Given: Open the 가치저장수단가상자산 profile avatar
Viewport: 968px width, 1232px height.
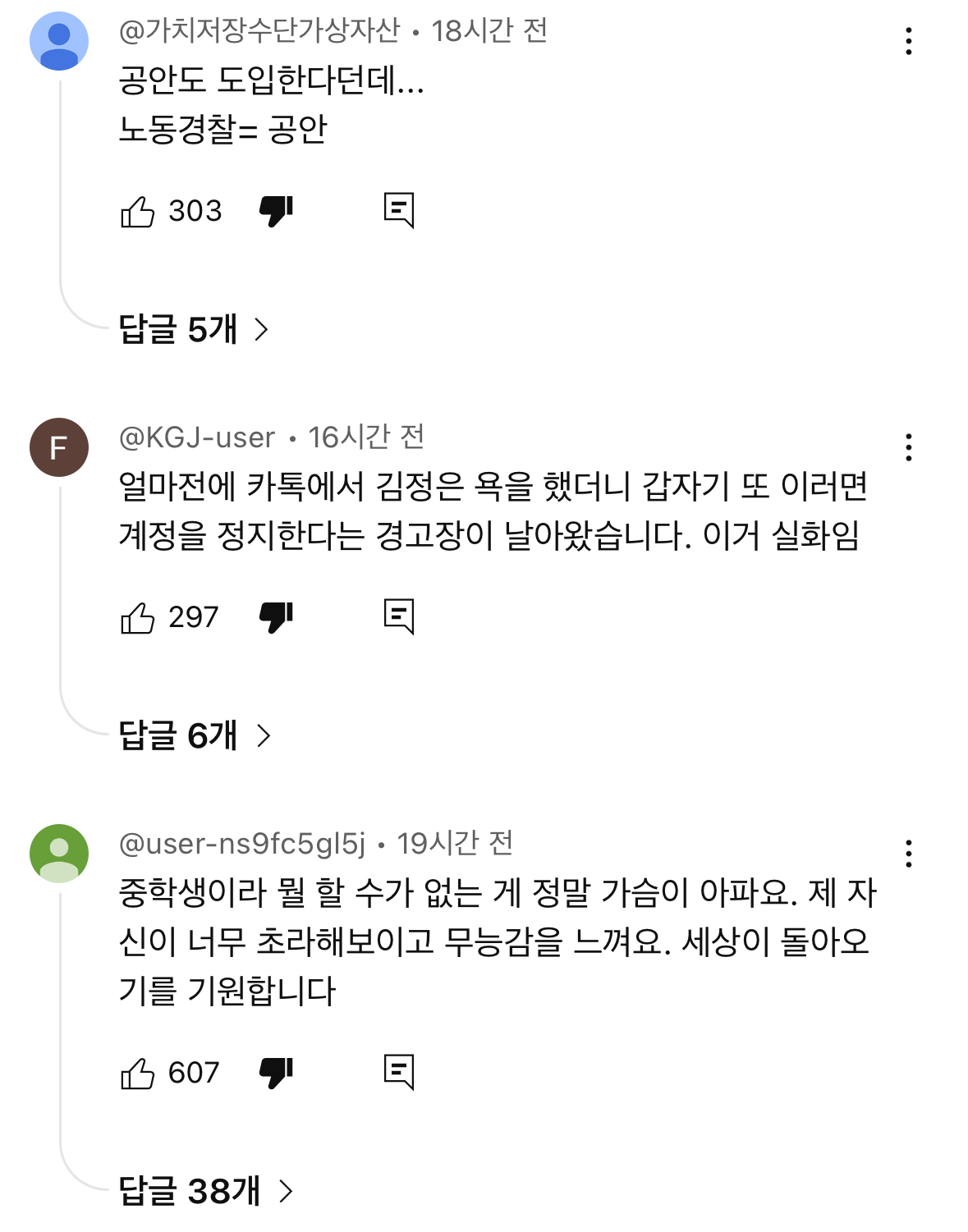Looking at the screenshot, I should pyautogui.click(x=59, y=41).
